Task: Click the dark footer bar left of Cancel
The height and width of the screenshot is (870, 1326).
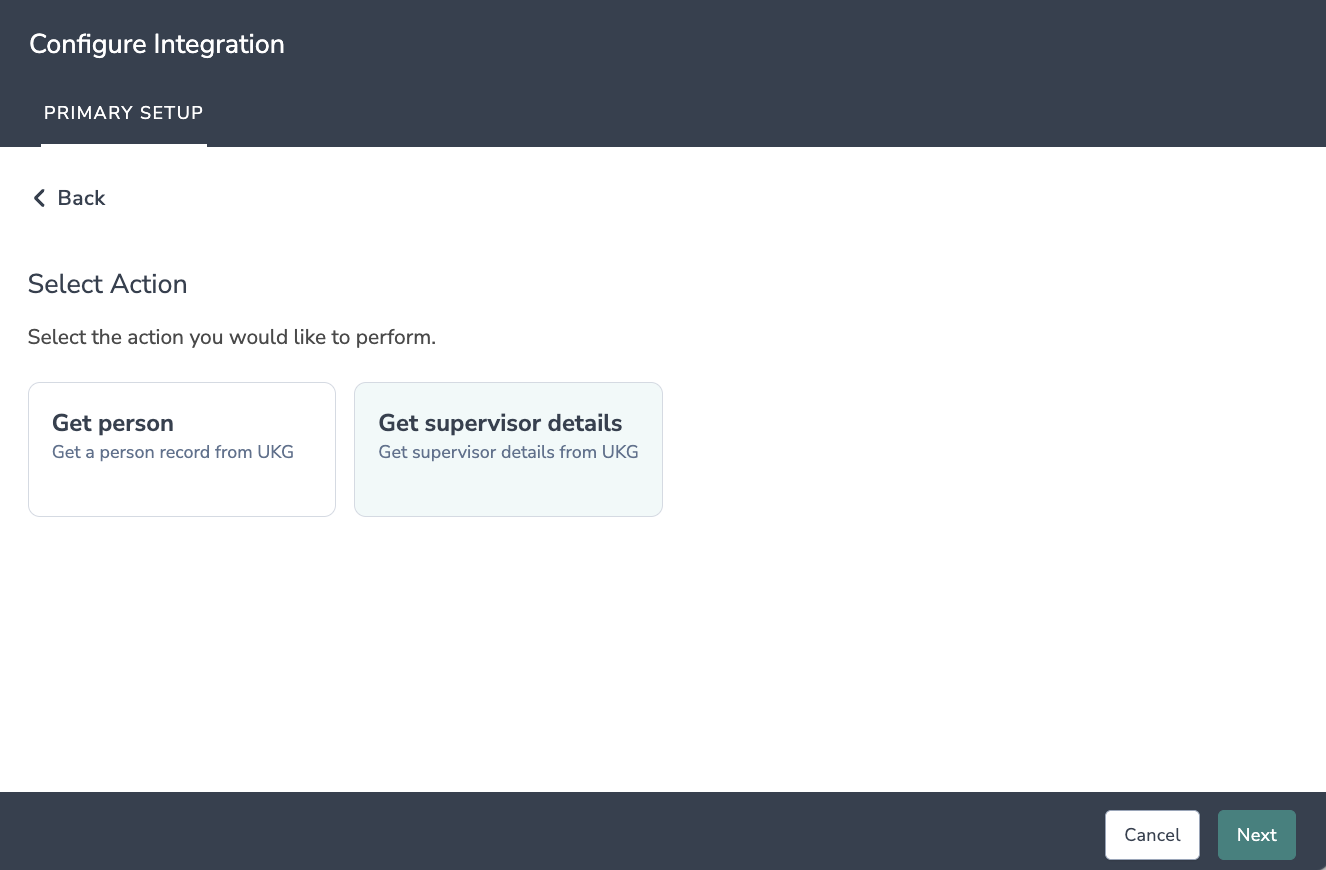Action: [x=600, y=831]
